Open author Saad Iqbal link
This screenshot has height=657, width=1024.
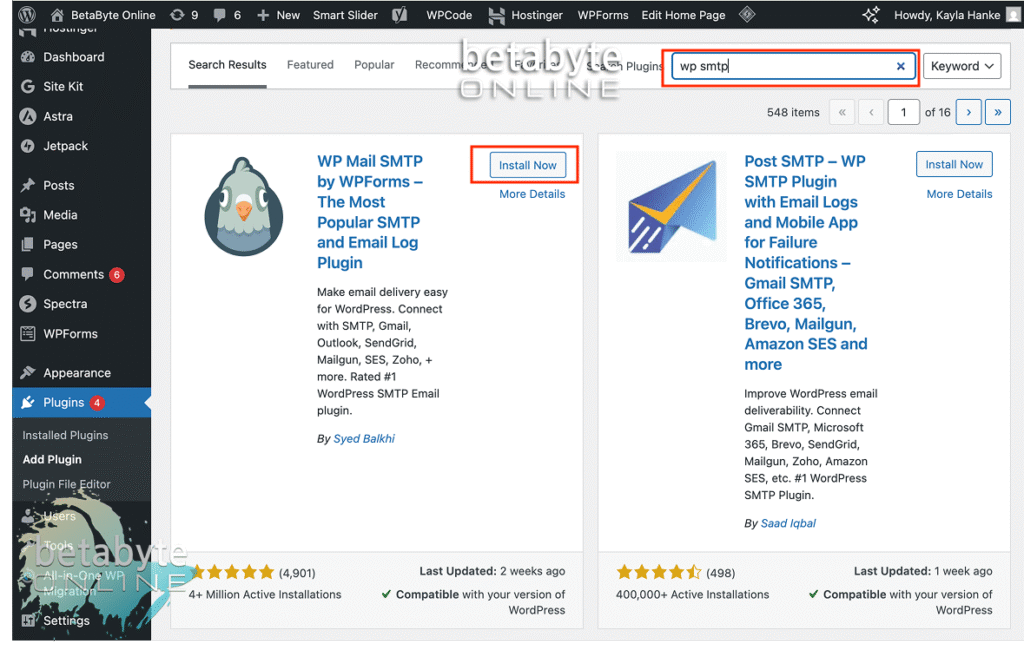tap(788, 523)
